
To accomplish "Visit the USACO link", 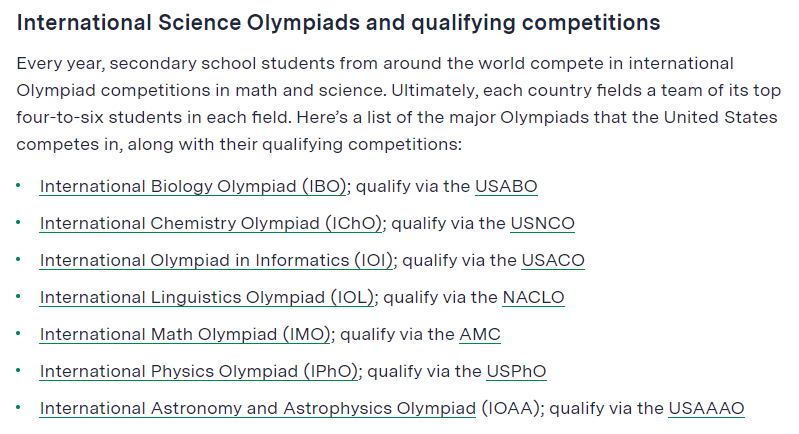I will pyautogui.click(x=553, y=260).
